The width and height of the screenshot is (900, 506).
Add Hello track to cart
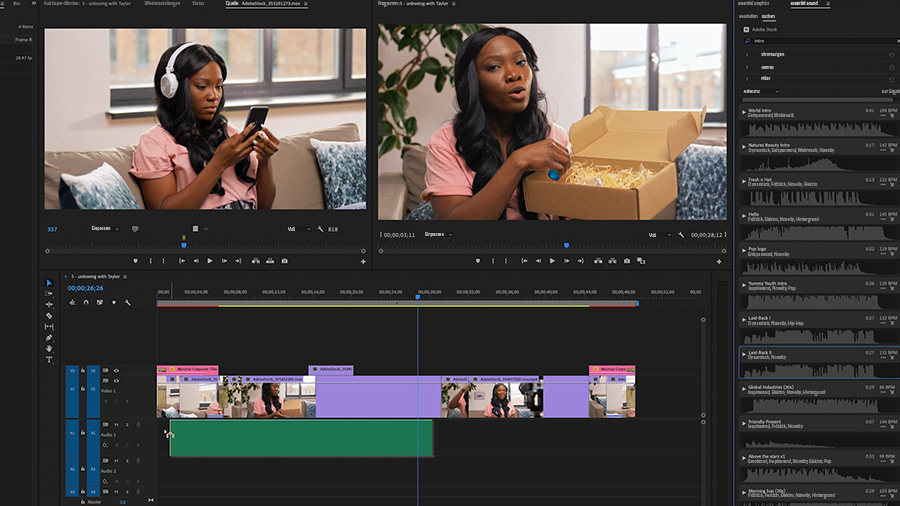click(x=892, y=220)
